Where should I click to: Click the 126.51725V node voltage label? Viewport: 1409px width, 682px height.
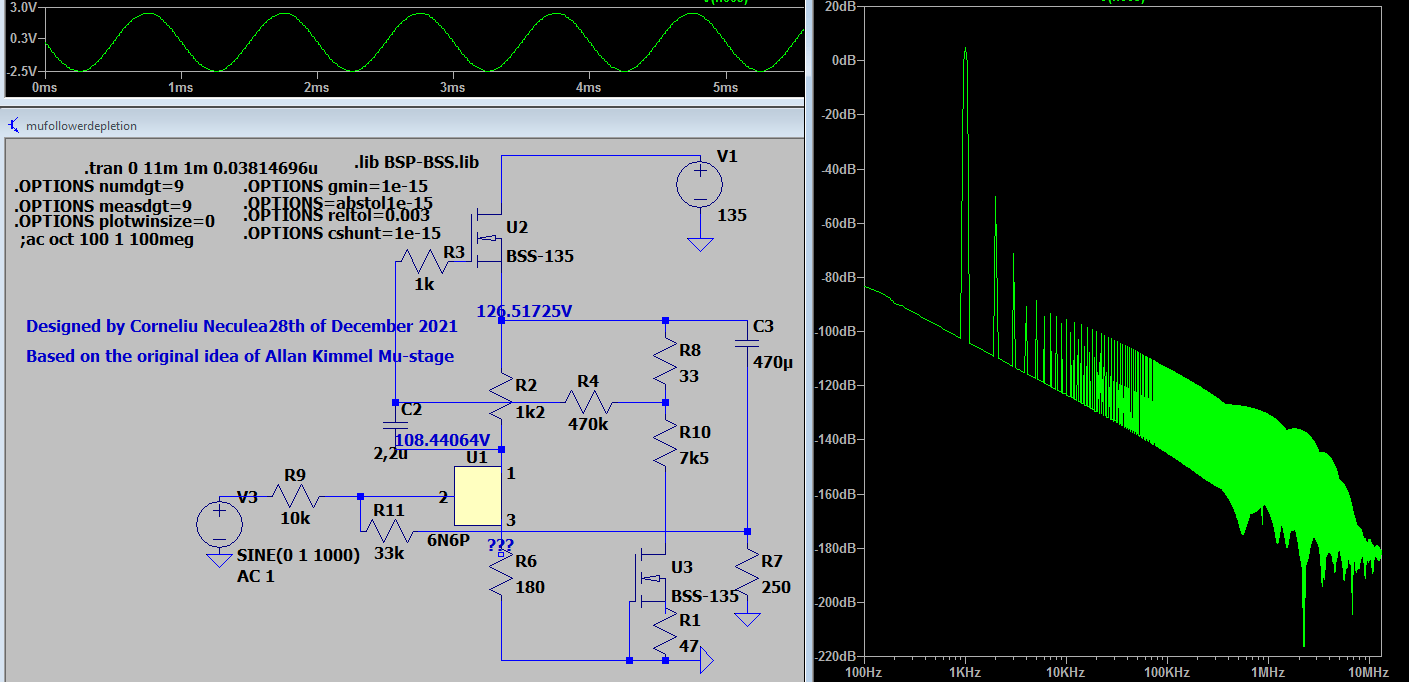coord(524,312)
